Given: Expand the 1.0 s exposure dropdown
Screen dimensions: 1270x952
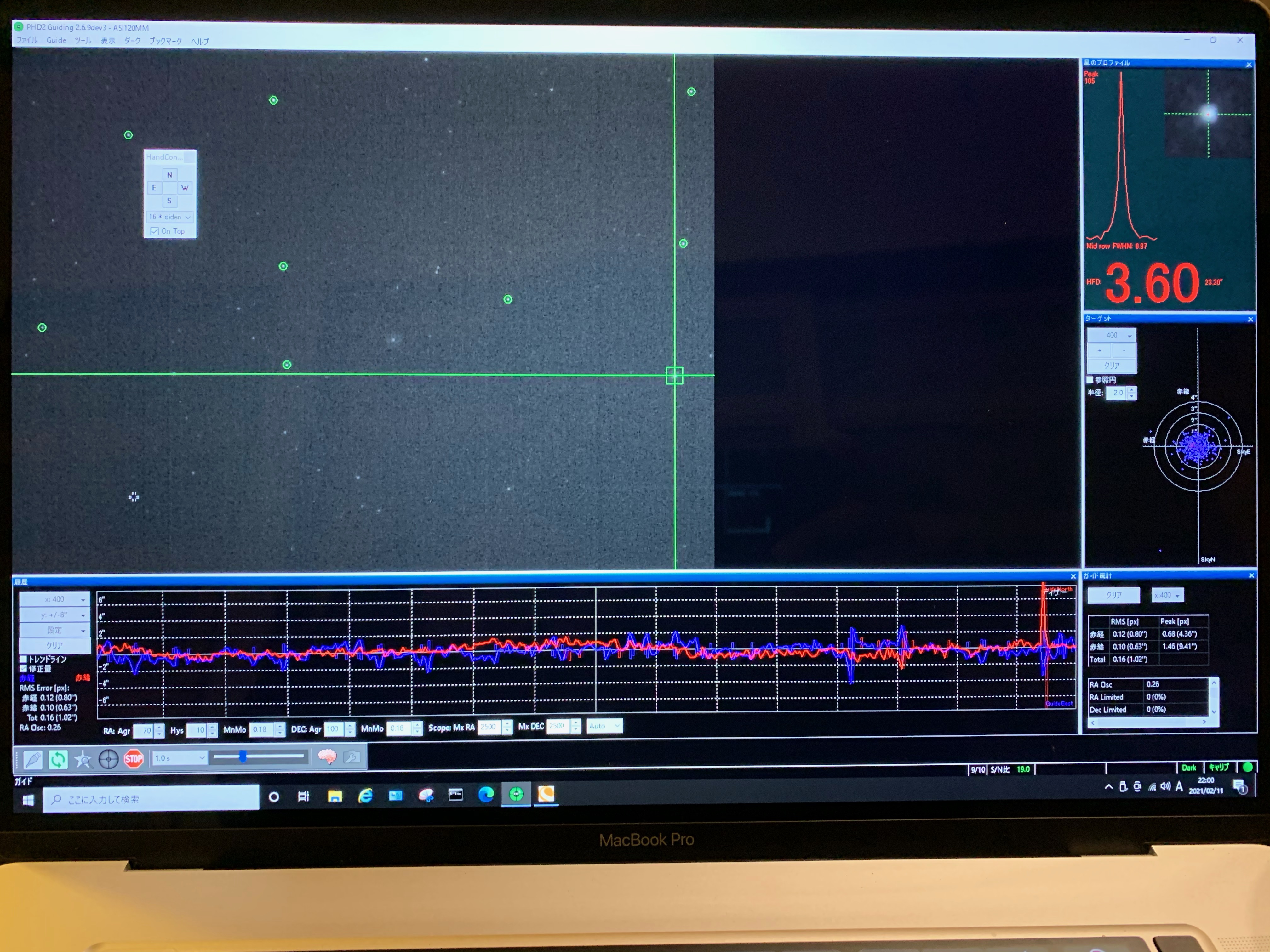Looking at the screenshot, I should coord(179,758).
